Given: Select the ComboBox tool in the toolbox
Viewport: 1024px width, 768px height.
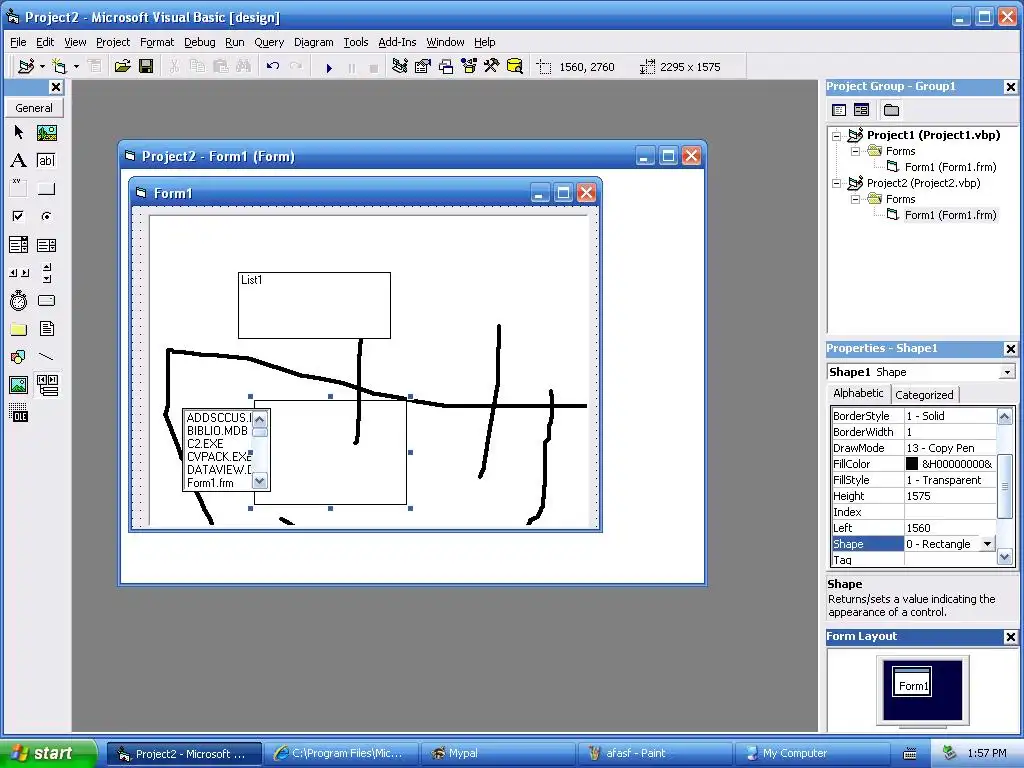Looking at the screenshot, I should tap(18, 245).
